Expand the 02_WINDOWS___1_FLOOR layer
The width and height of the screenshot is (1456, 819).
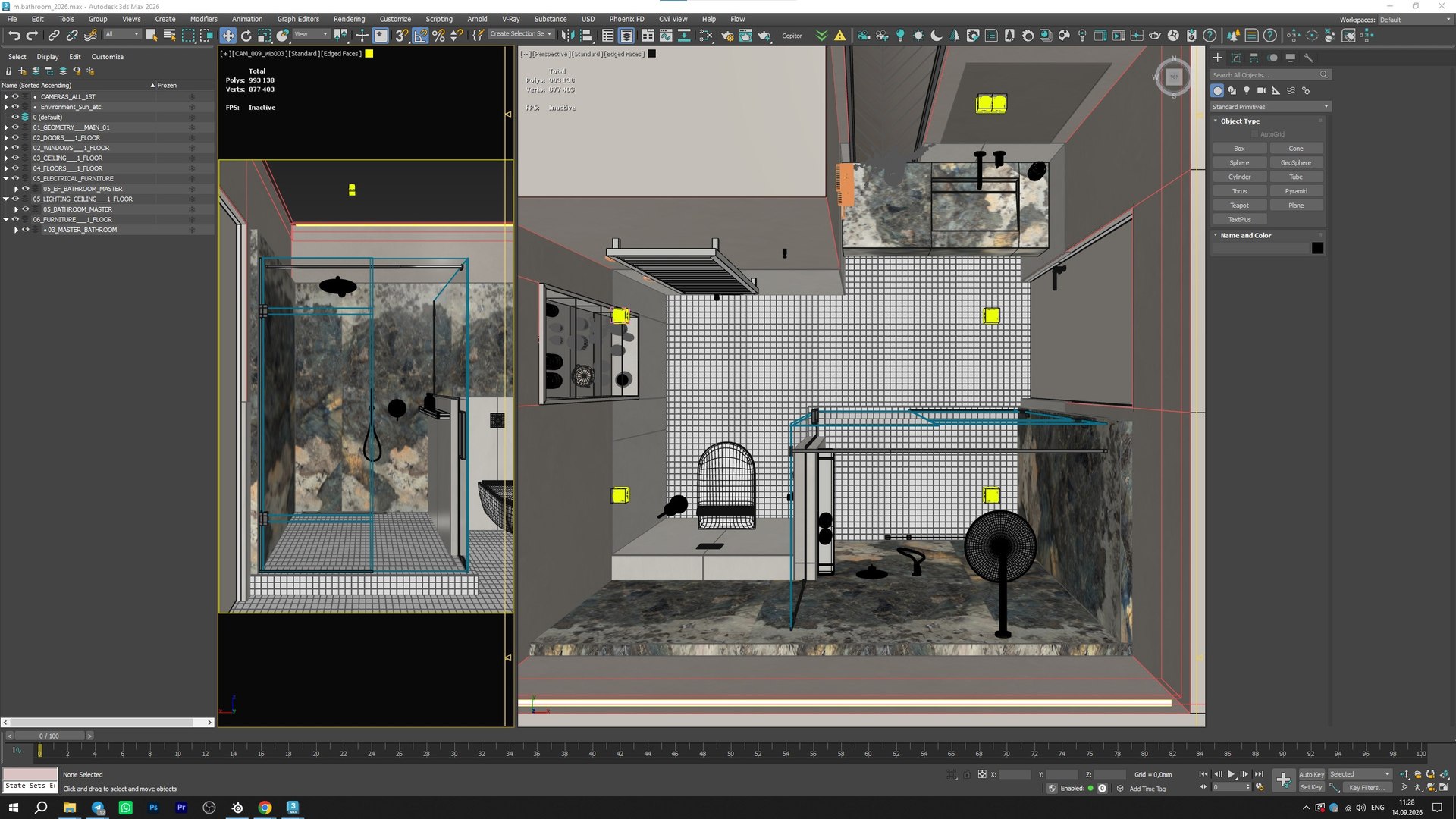coord(6,148)
